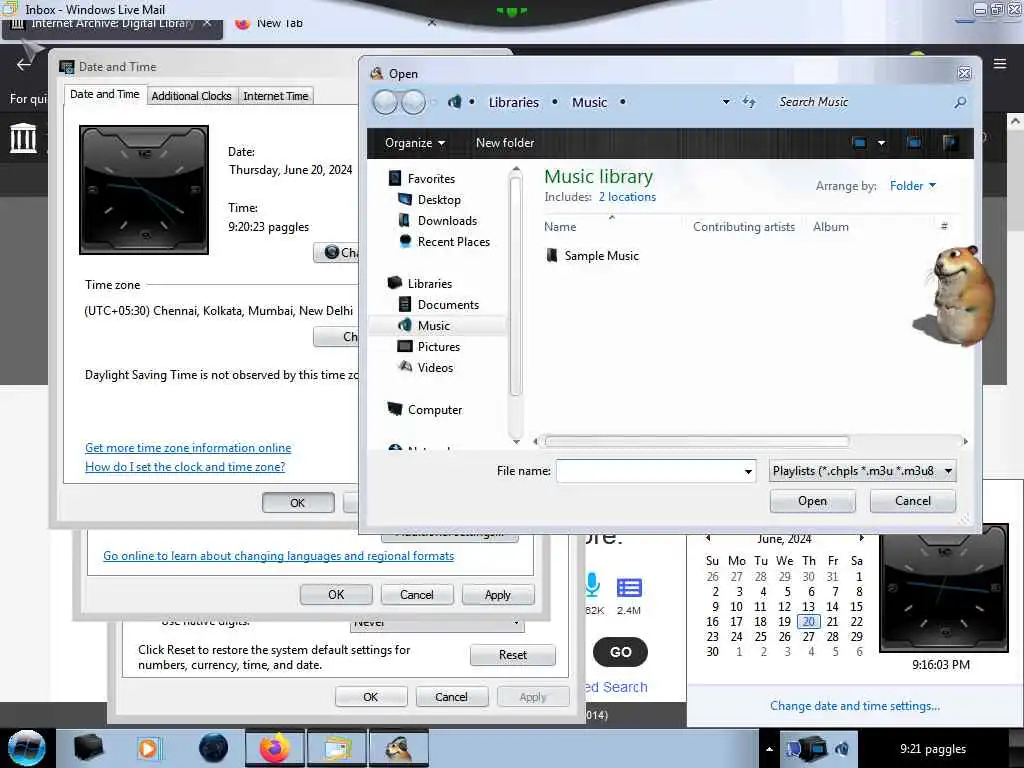Click the blue list icon on page

[x=629, y=587]
